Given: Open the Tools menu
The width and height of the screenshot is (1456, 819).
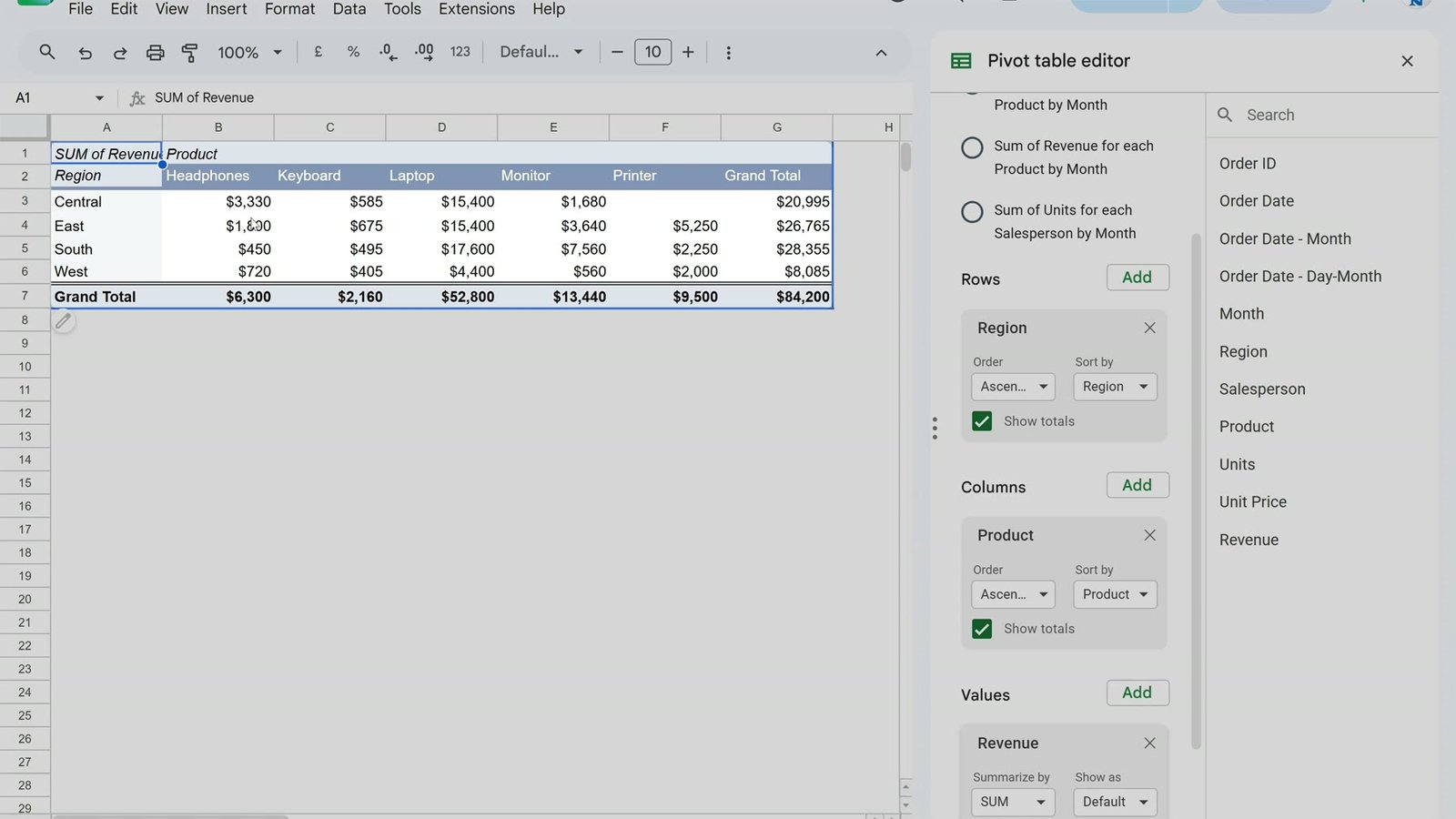Looking at the screenshot, I should [402, 9].
